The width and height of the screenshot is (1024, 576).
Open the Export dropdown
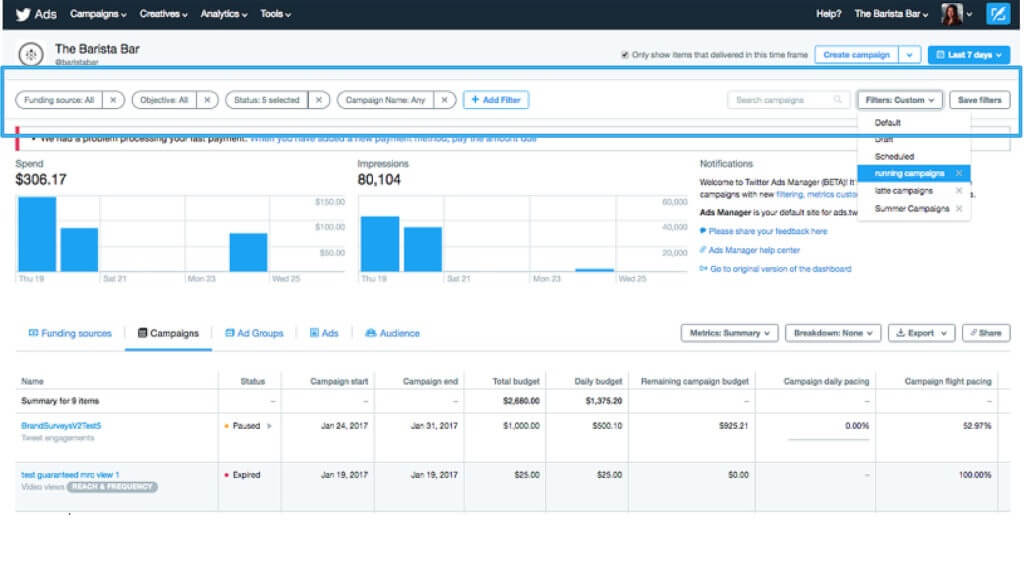(921, 333)
